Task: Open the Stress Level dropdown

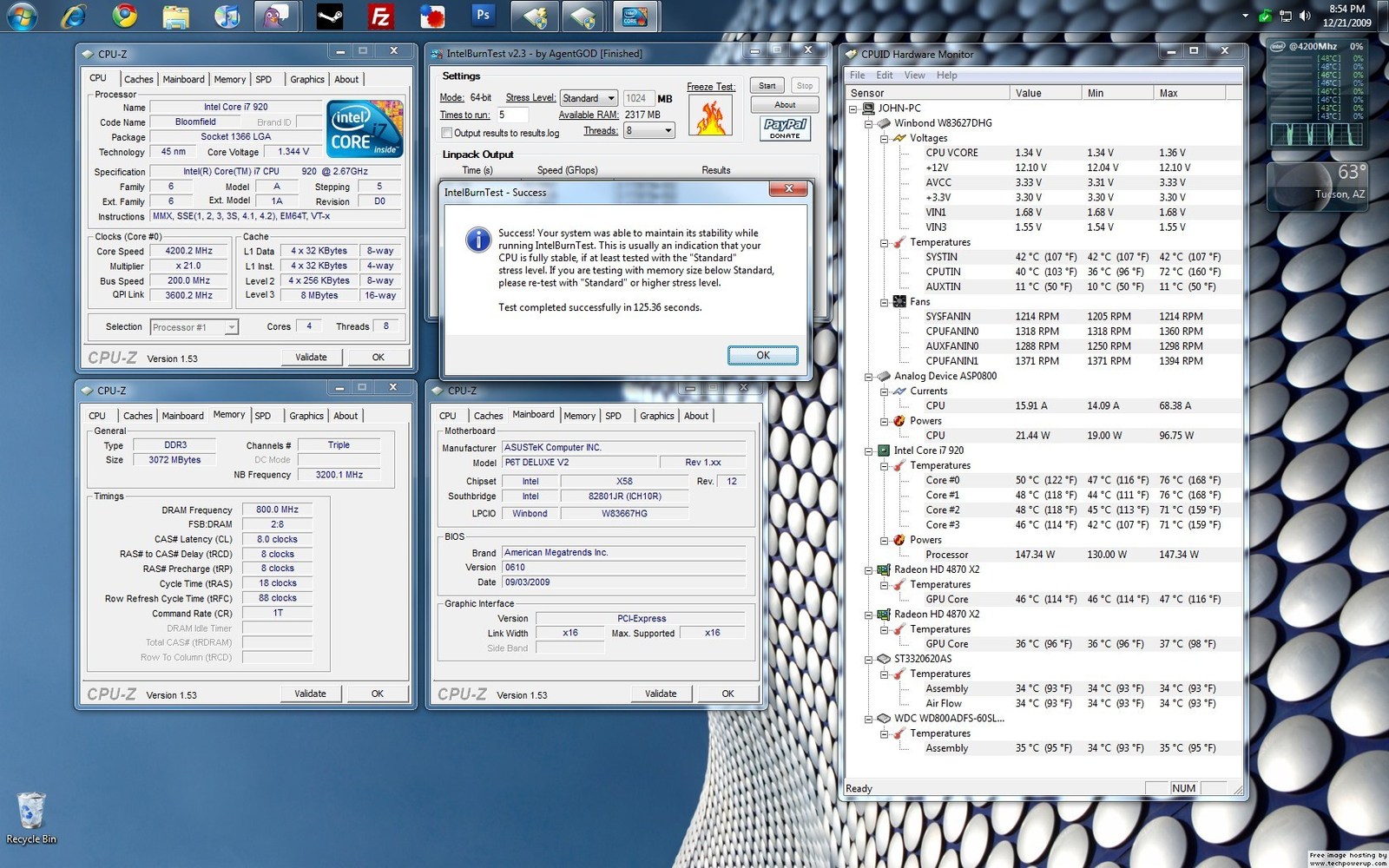Action: 589,98
